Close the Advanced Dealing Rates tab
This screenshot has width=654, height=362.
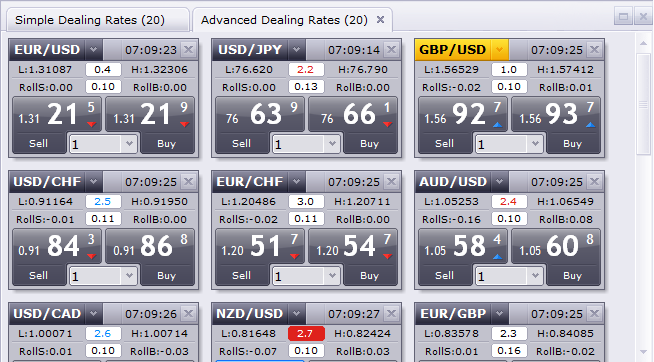[380, 20]
